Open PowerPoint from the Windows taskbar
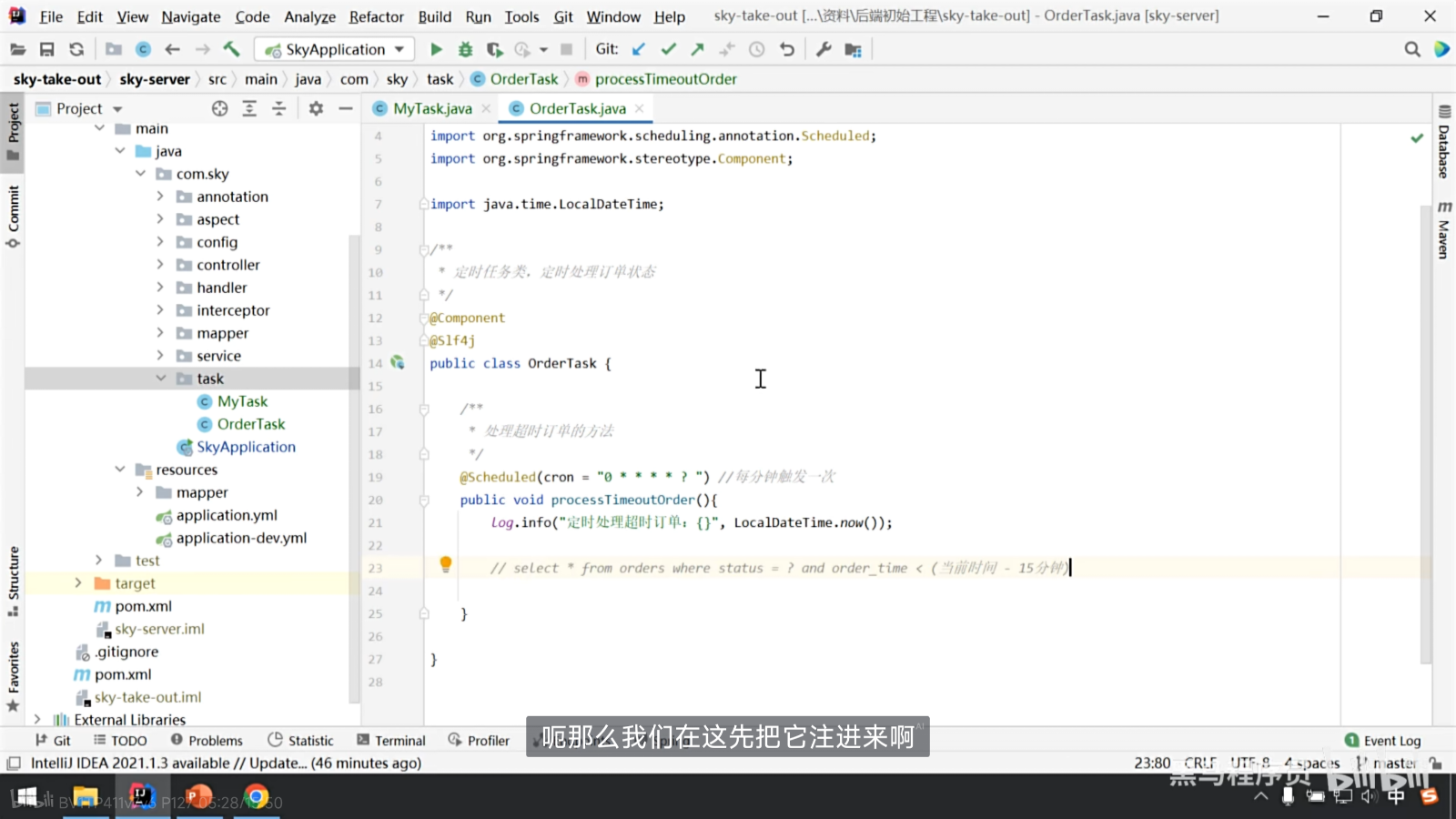 [198, 797]
